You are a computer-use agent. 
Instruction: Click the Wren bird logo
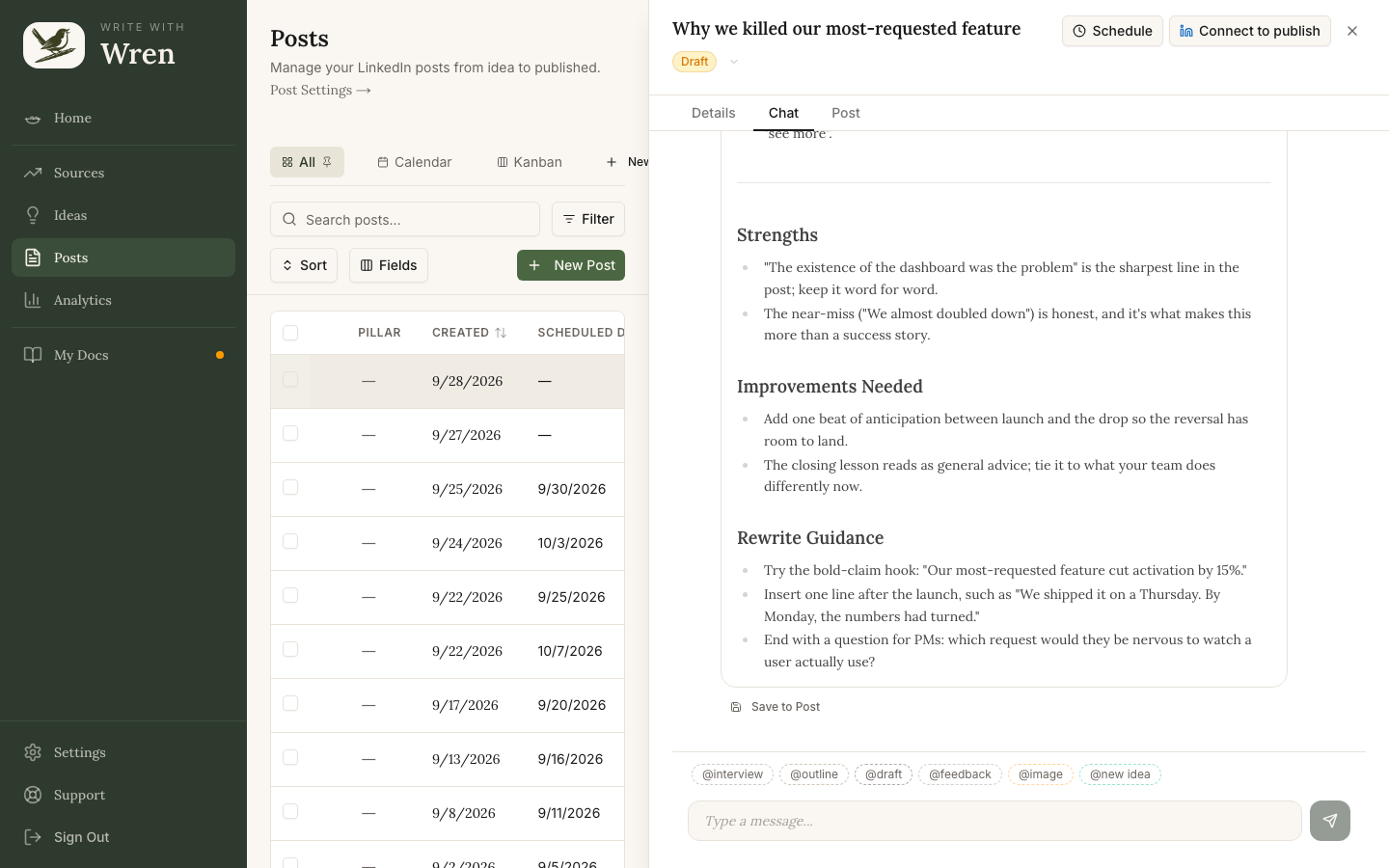point(54,45)
